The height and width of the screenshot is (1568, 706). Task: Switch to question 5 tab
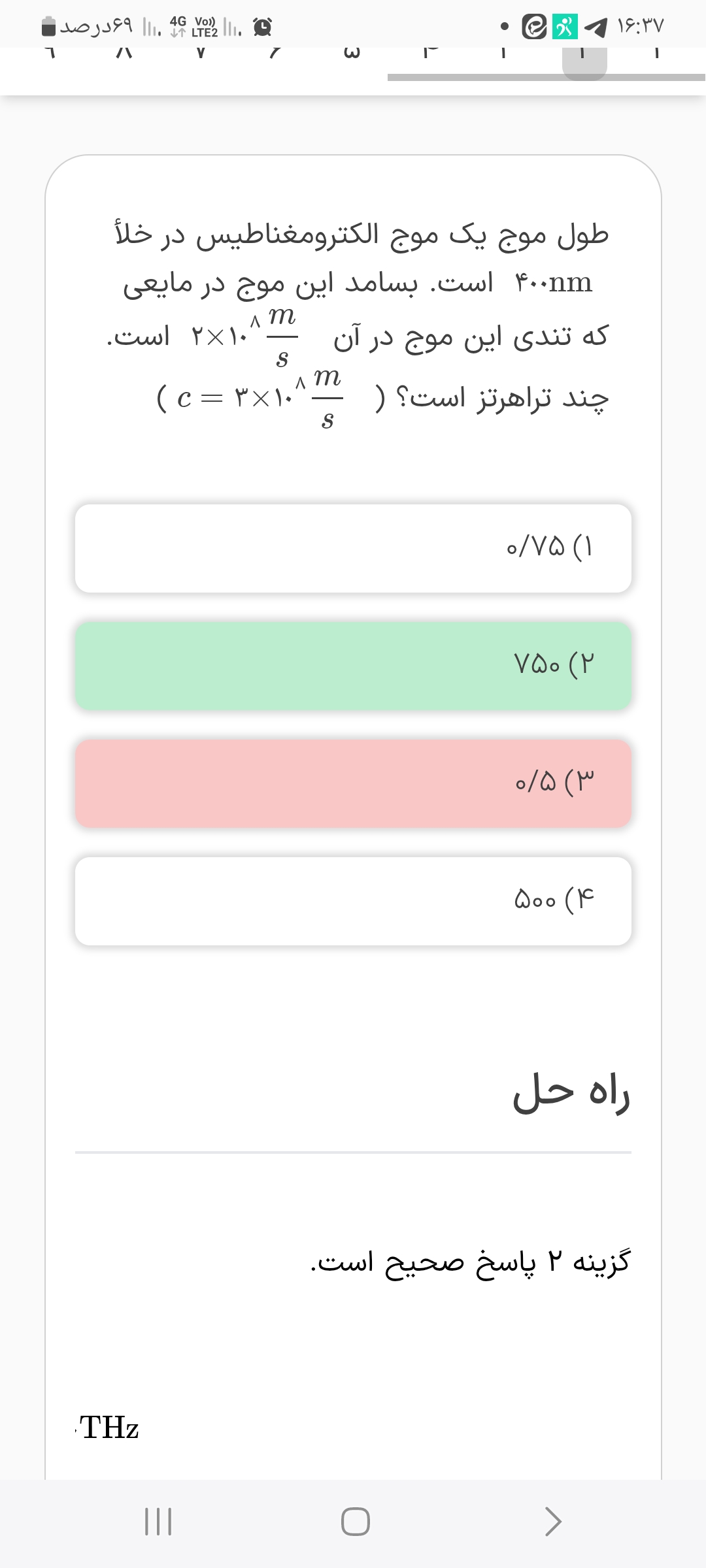click(x=352, y=52)
